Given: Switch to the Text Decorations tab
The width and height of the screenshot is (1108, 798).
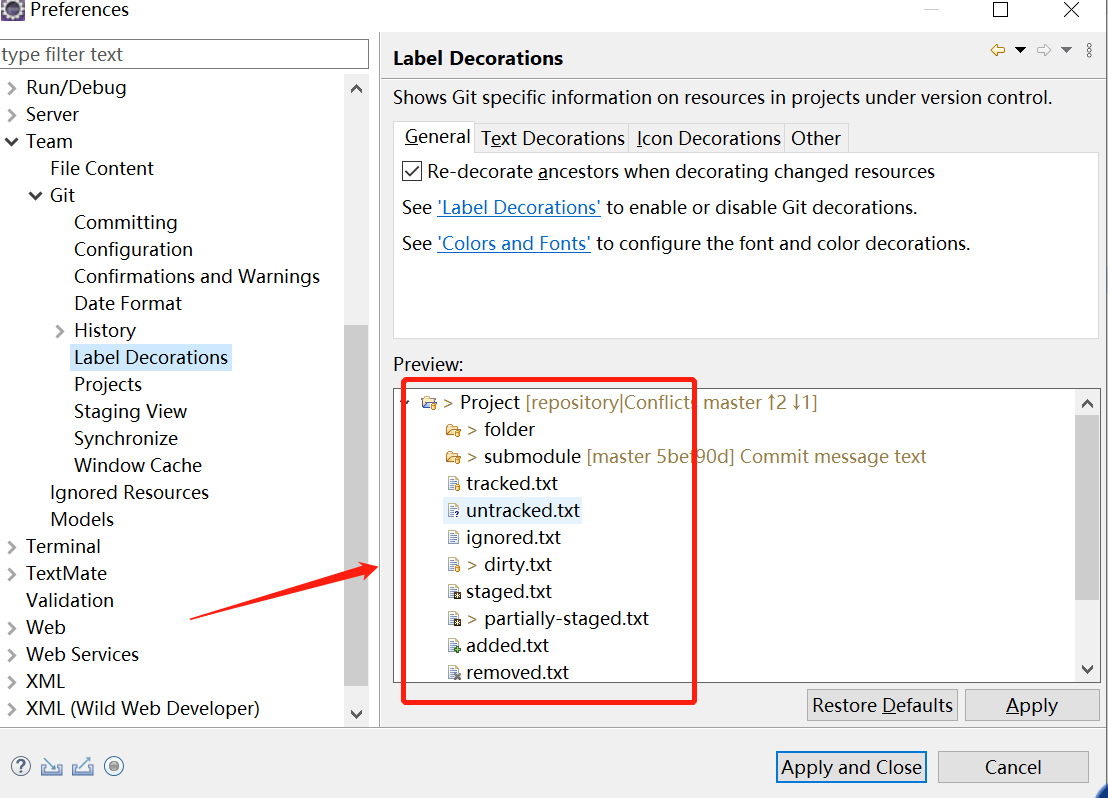Looking at the screenshot, I should pyautogui.click(x=552, y=138).
